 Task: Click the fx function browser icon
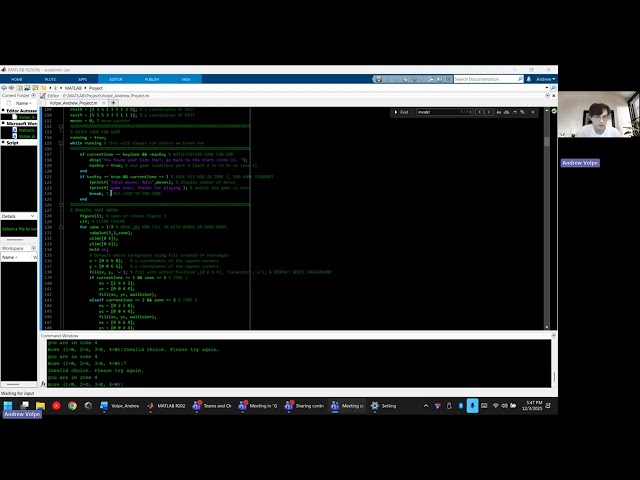point(43,384)
